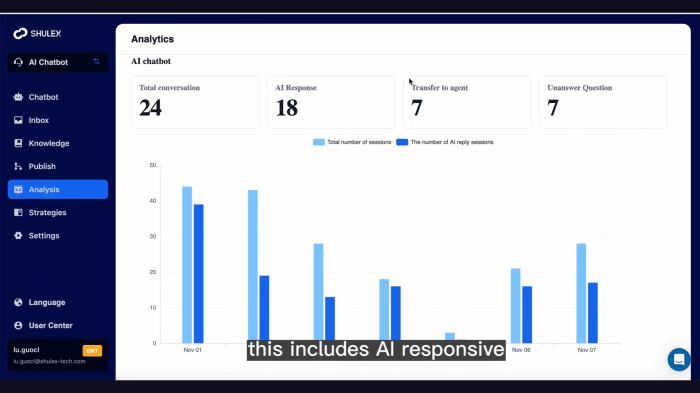700x393 pixels.
Task: Click the Analytics page heading
Action: [x=152, y=39]
